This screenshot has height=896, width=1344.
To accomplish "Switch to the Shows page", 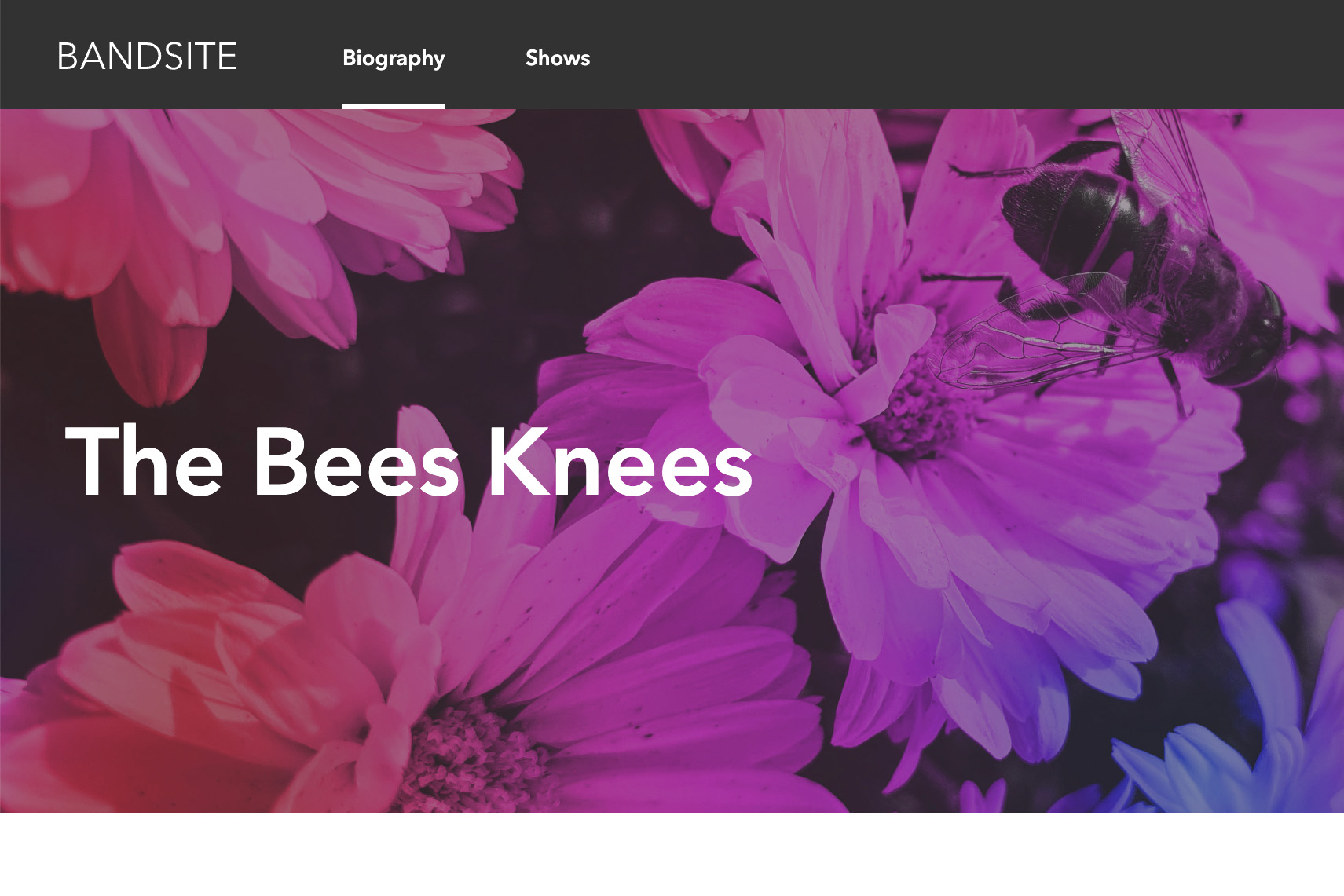I will [x=557, y=58].
